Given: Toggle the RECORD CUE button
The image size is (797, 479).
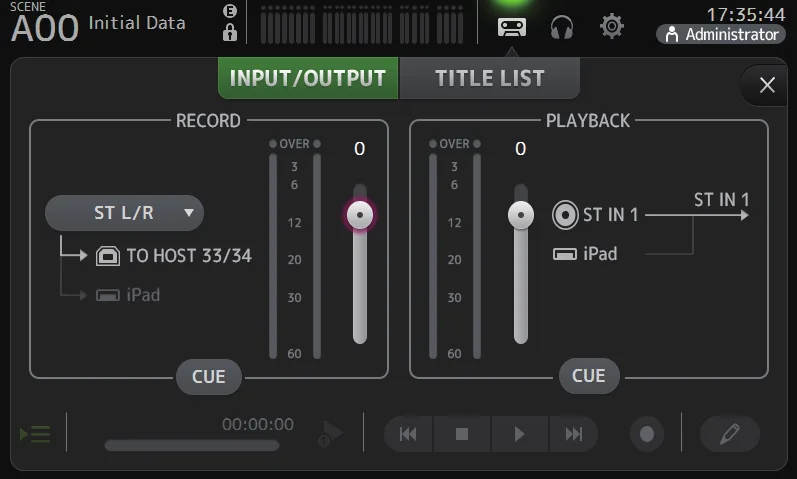Looking at the screenshot, I should [x=208, y=377].
